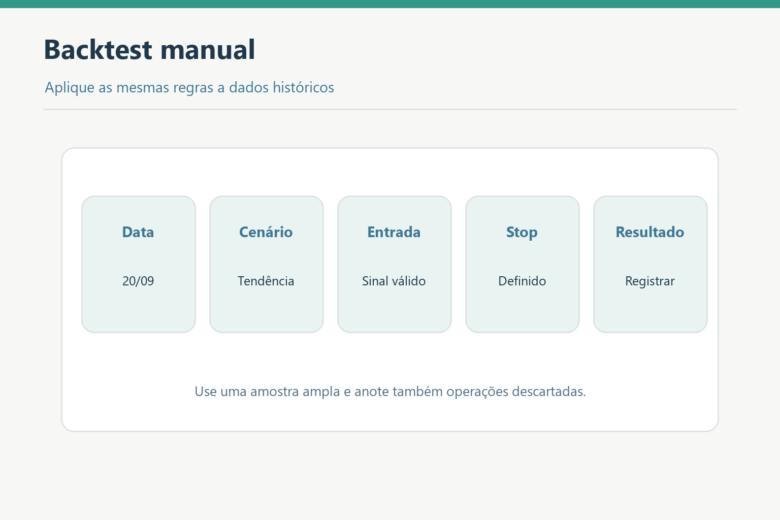Click the Stop card title

tap(521, 232)
